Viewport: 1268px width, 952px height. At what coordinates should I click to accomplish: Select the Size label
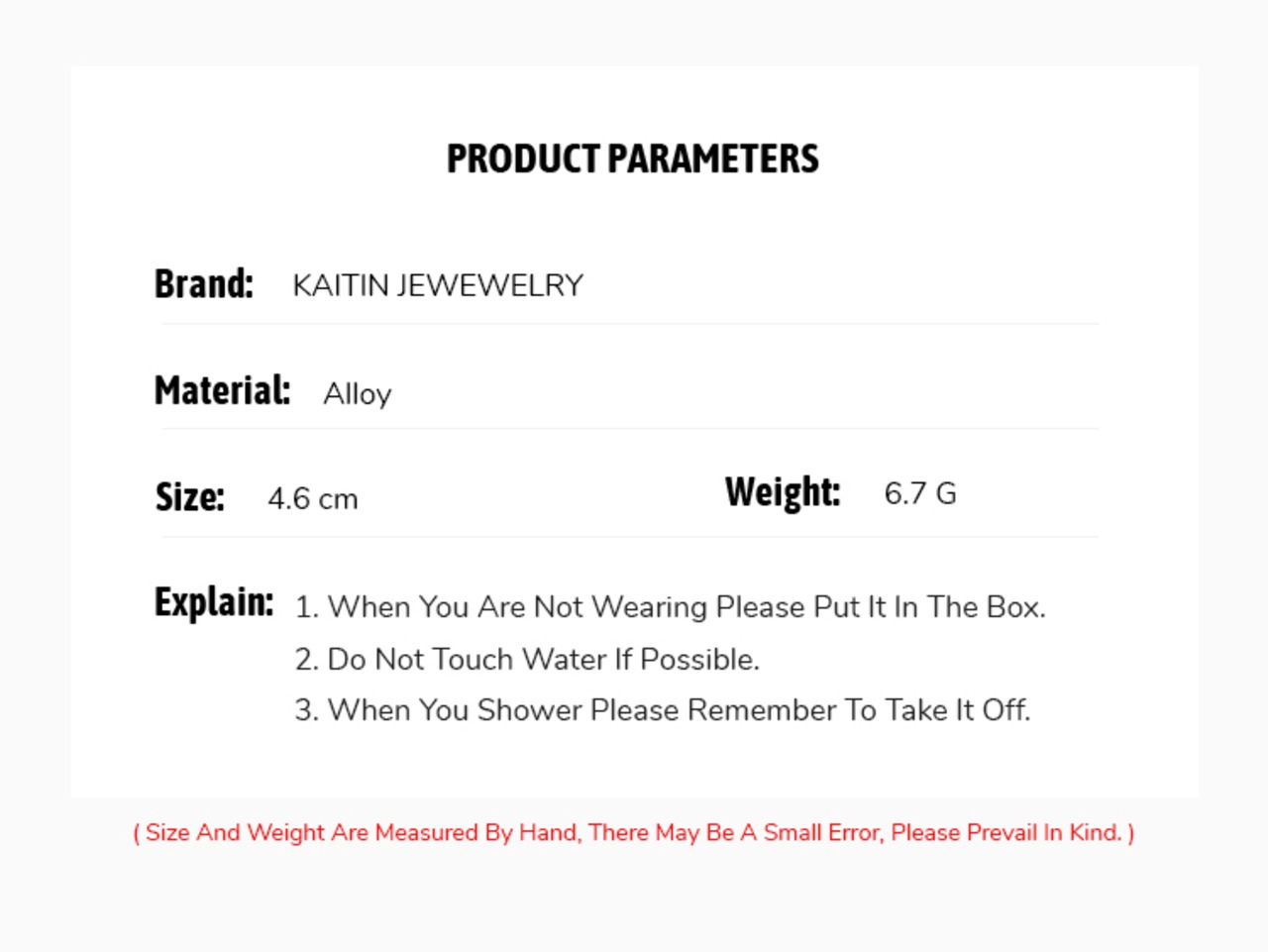tap(190, 496)
